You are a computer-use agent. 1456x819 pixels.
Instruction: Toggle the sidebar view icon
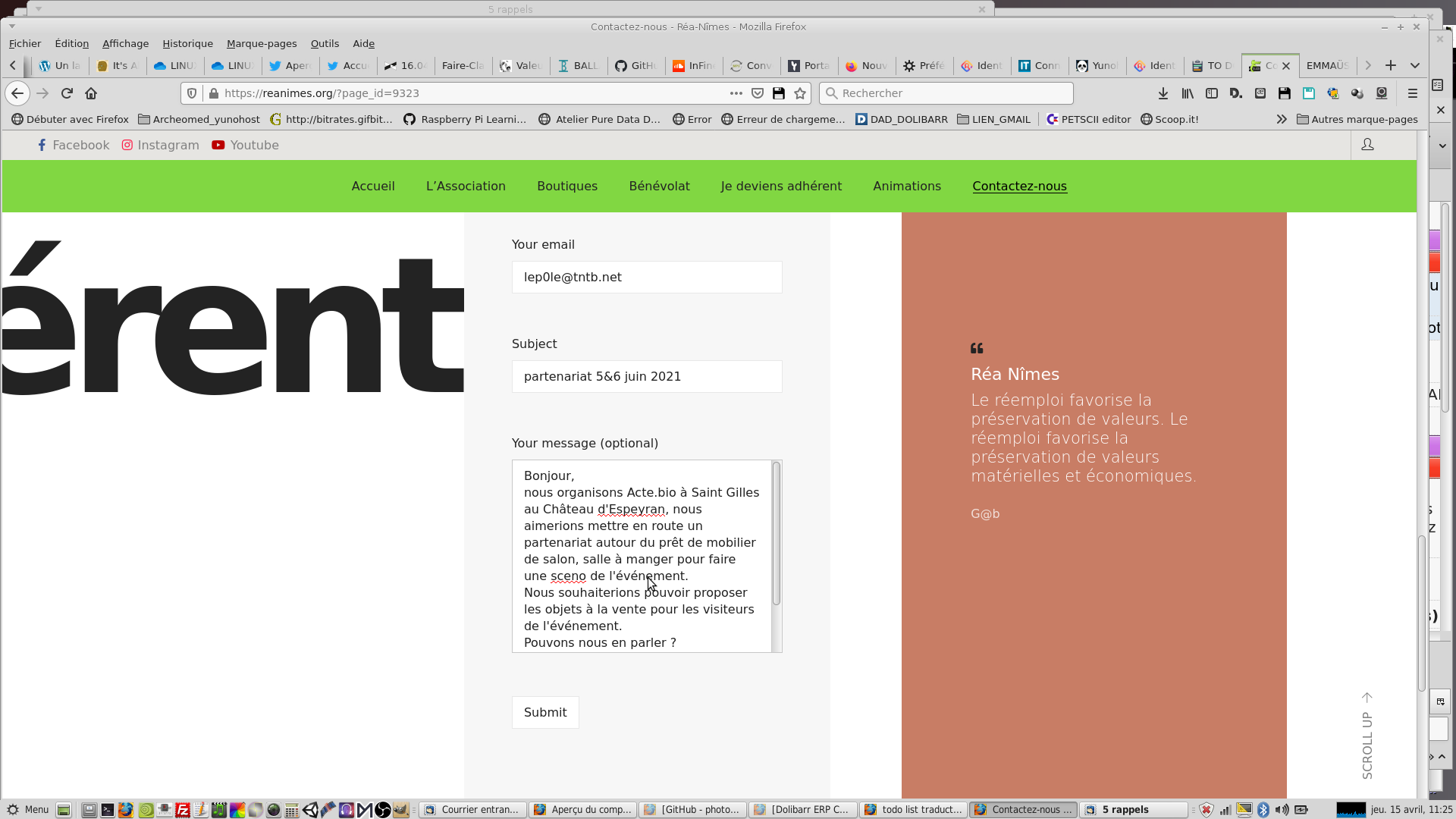[x=1212, y=93]
